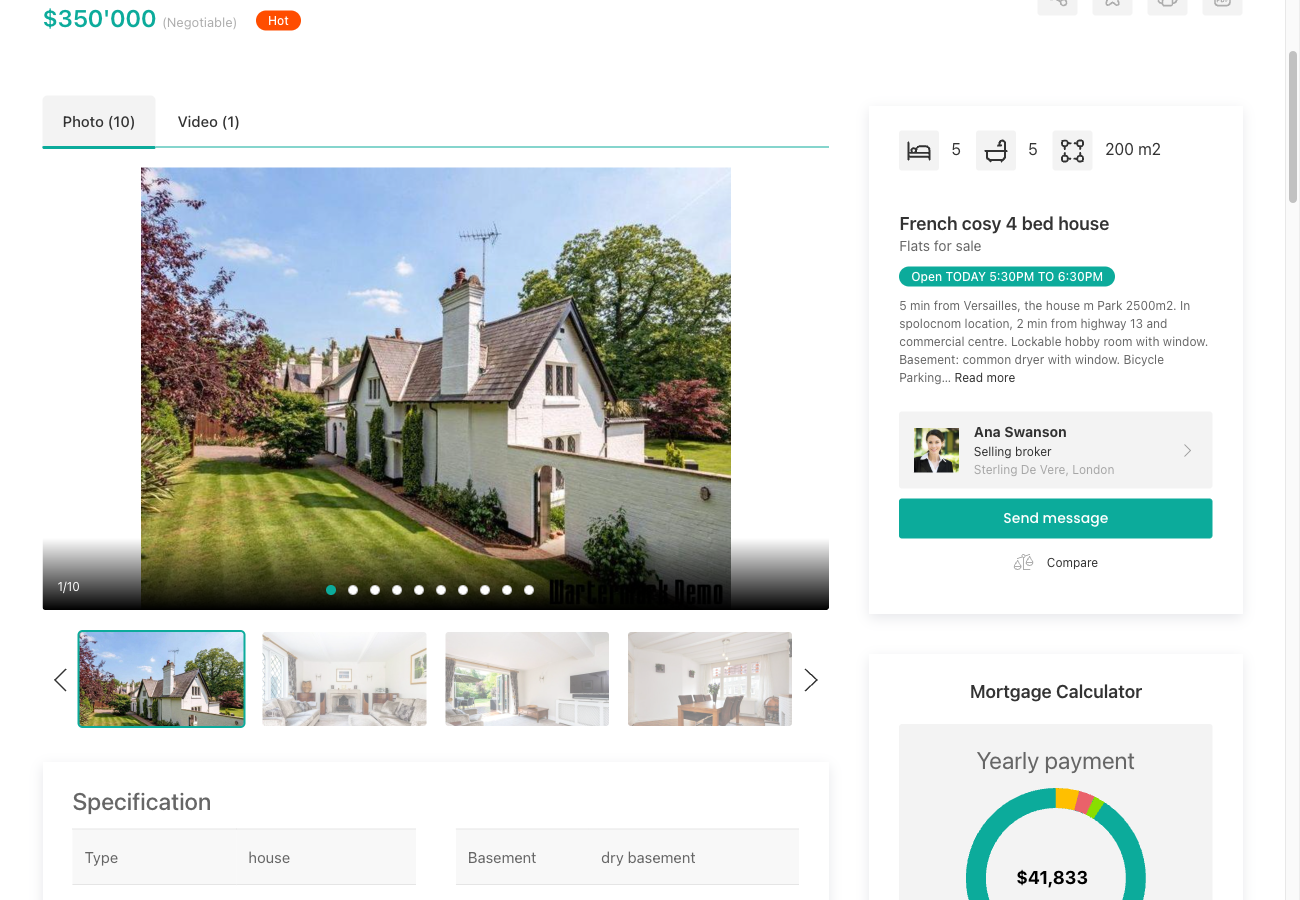
Task: Save listing using the bookmark star icon
Action: click(1112, 6)
